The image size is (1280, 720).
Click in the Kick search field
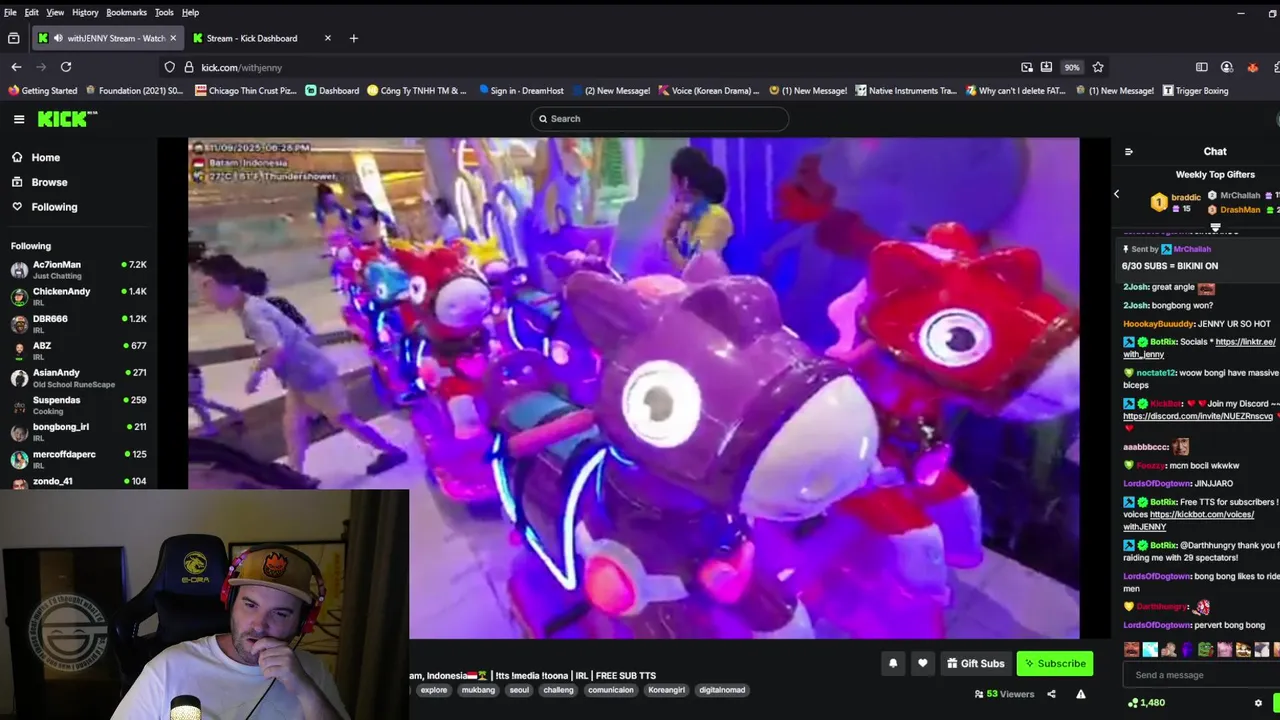point(660,119)
